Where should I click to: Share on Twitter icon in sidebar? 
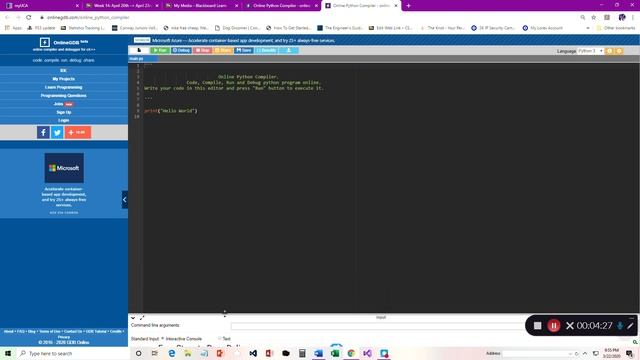click(x=57, y=132)
